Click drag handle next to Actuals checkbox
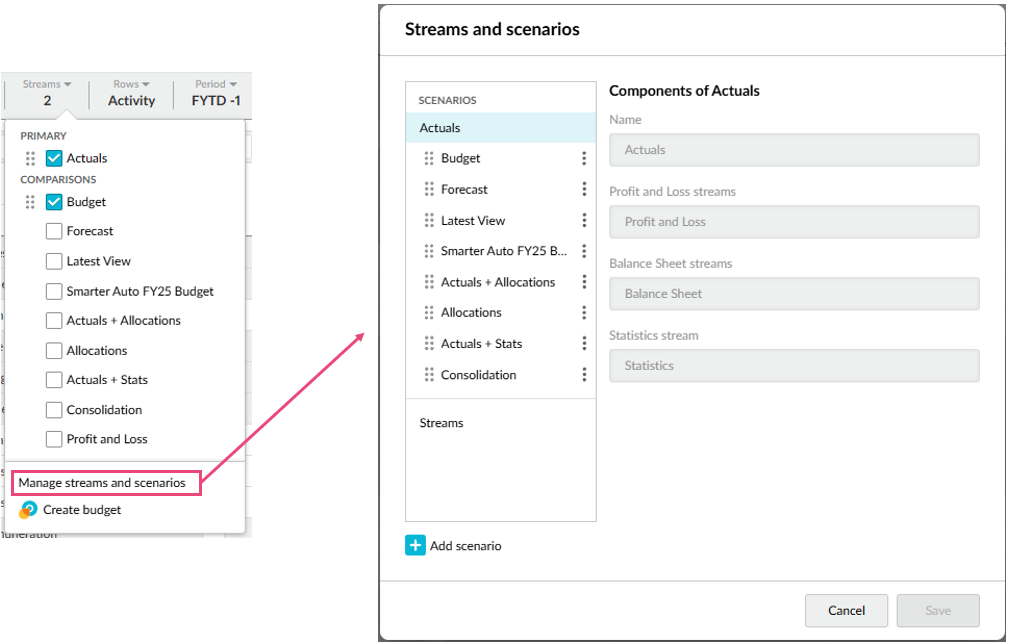1010x643 pixels. coord(30,158)
